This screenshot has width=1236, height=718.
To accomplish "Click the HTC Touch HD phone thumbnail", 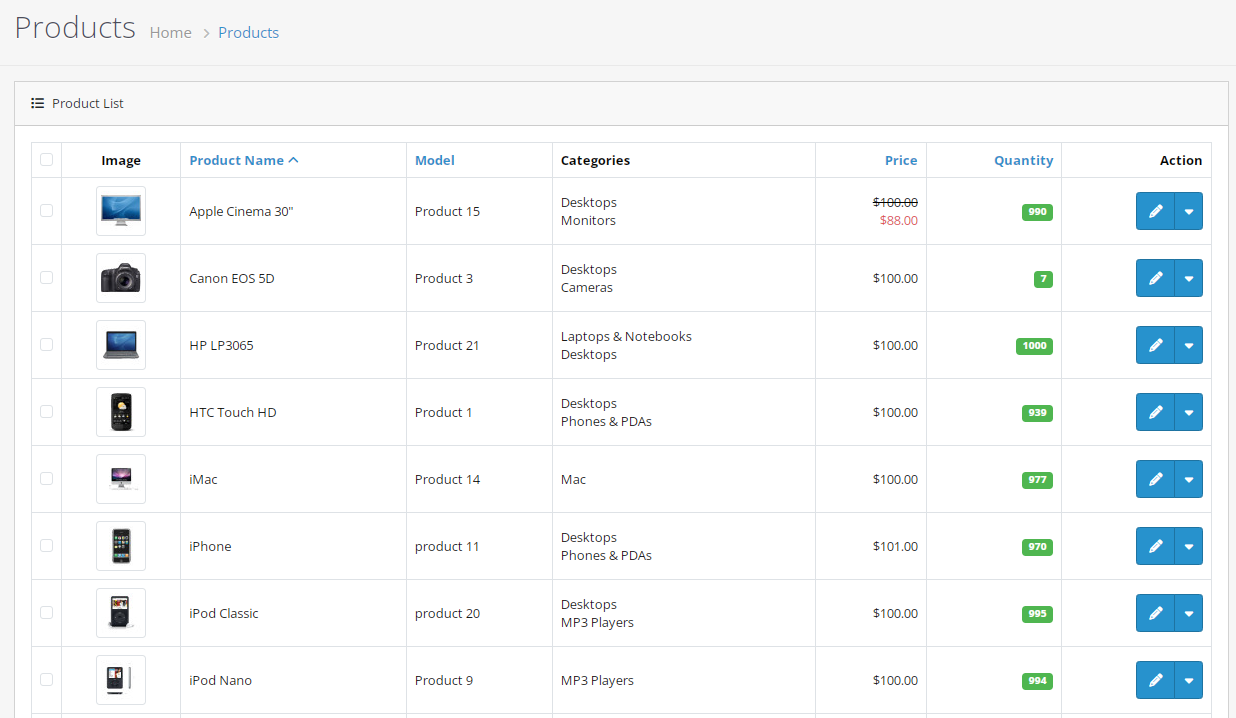I will [x=121, y=412].
